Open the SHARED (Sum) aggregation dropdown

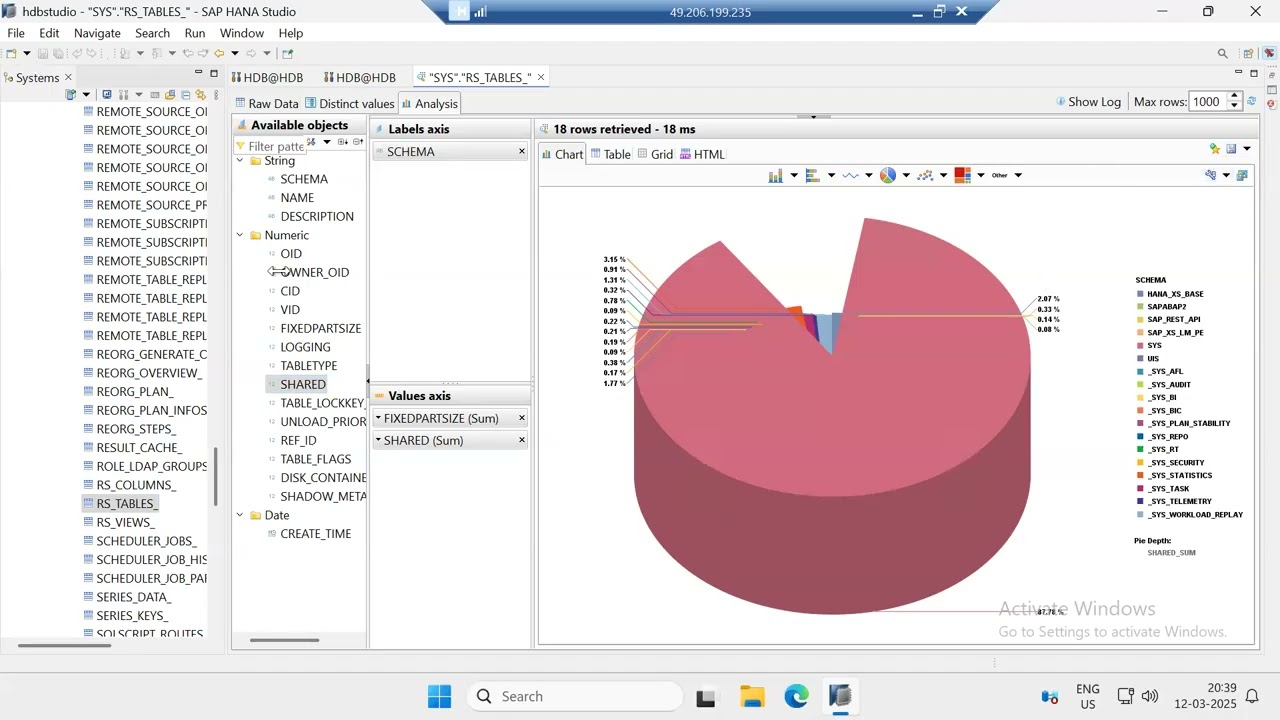(x=378, y=440)
